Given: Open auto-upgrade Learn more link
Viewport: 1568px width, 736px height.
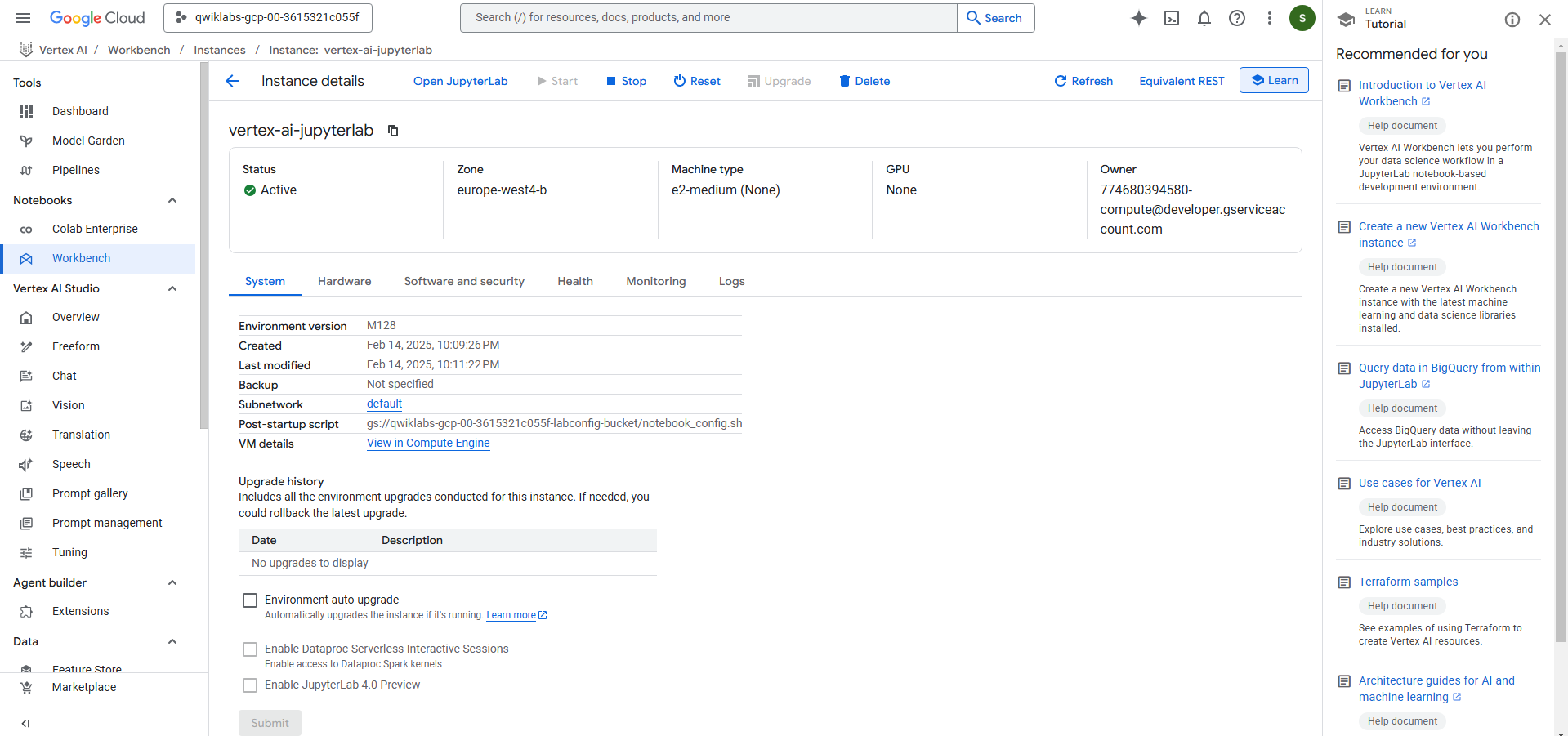Looking at the screenshot, I should tap(516, 615).
